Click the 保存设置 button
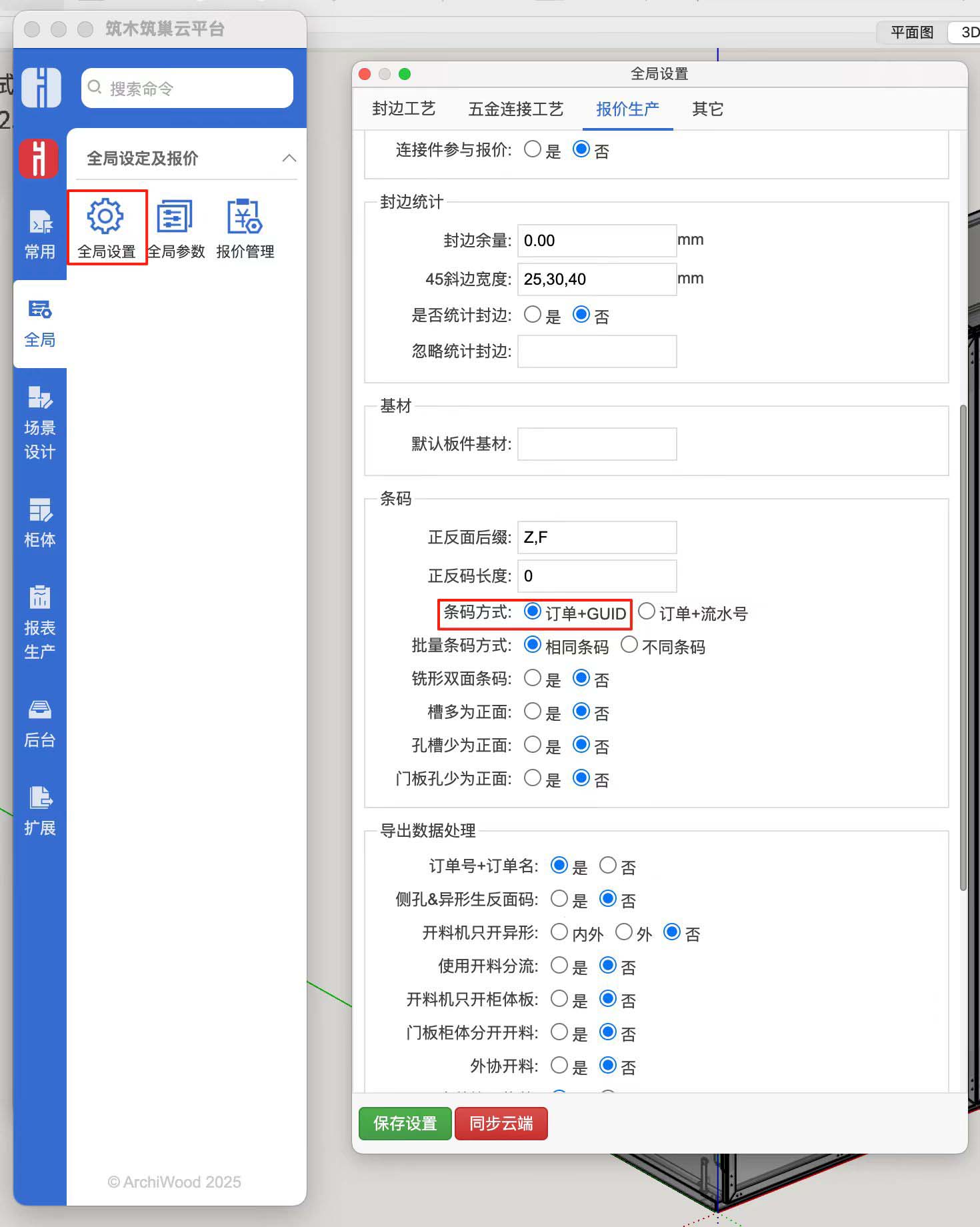 pos(405,1124)
